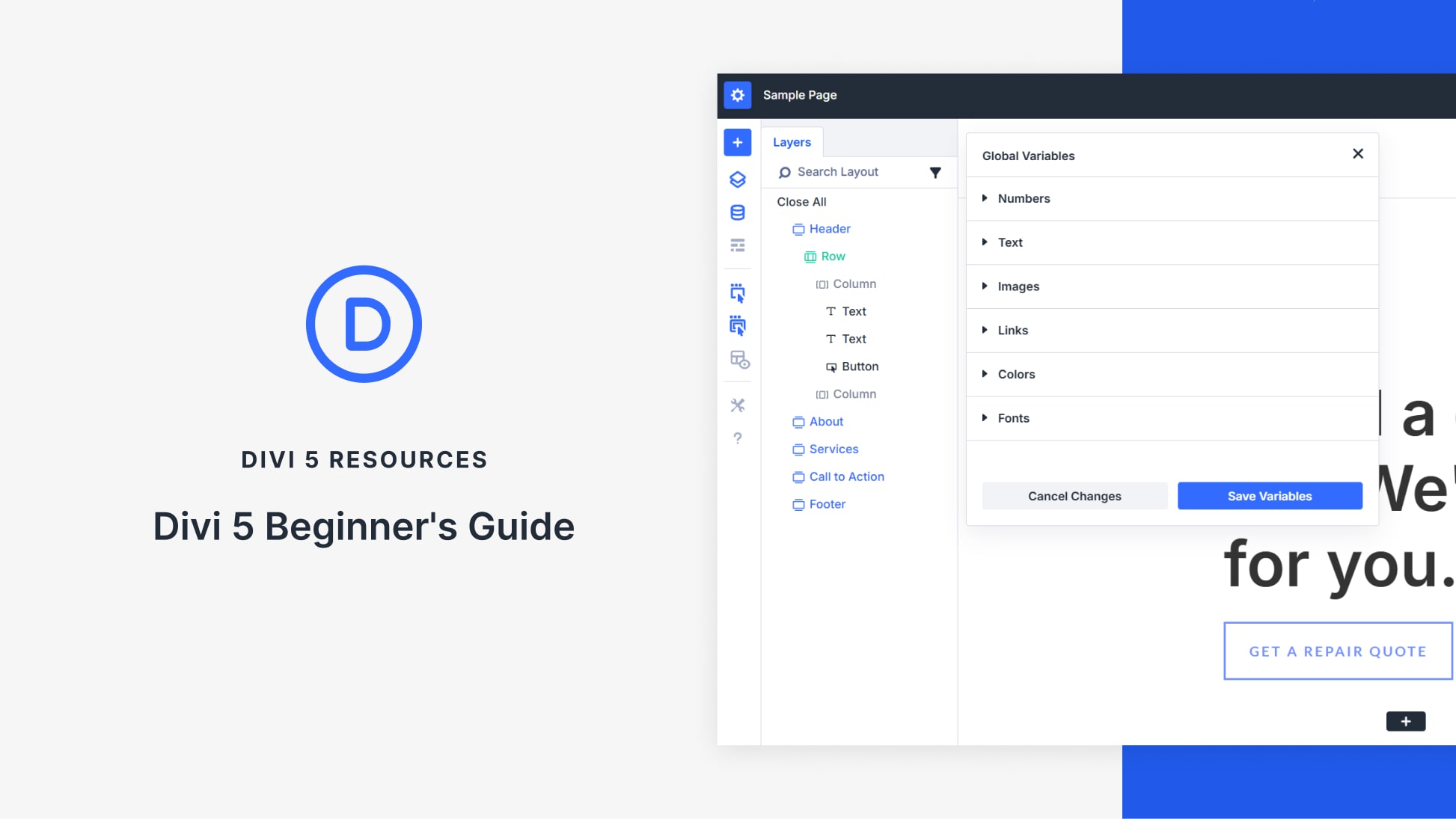
Task: Click the blue gear settings icon
Action: pyautogui.click(x=737, y=95)
